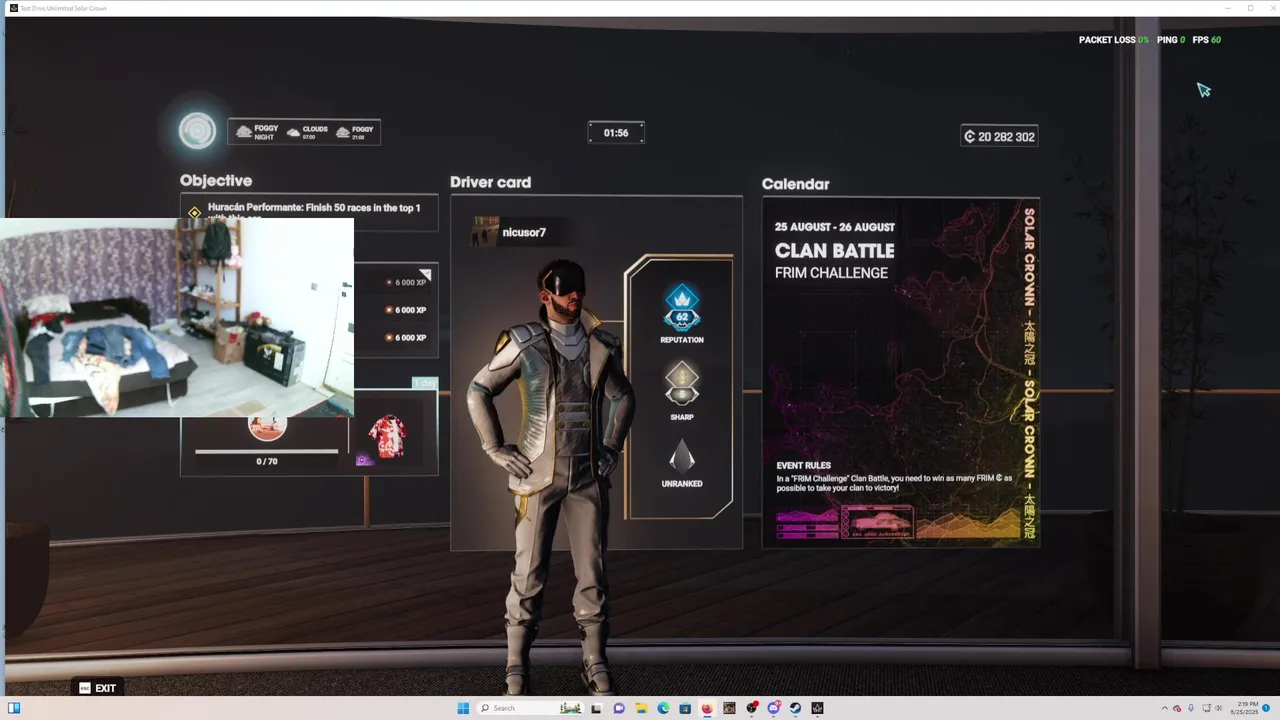Click the glowing circular radar icon

[x=197, y=131]
